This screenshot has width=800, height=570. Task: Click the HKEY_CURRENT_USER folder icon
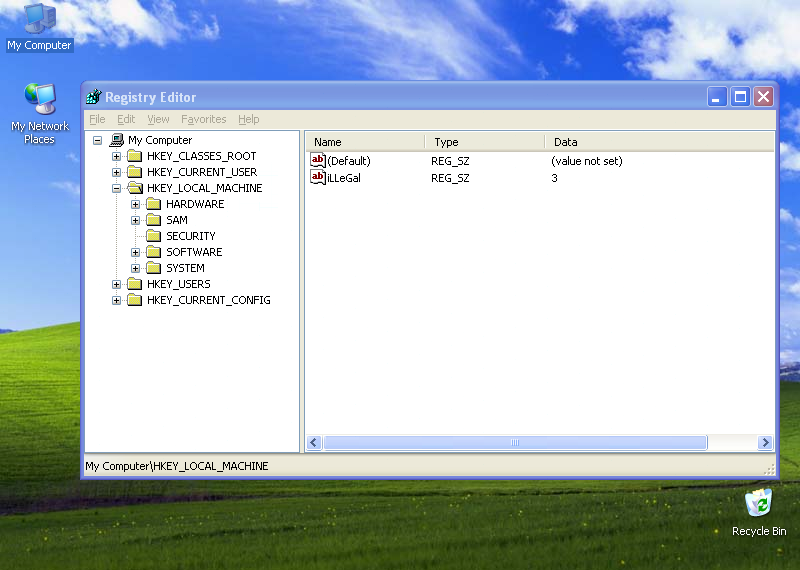pyautogui.click(x=135, y=172)
